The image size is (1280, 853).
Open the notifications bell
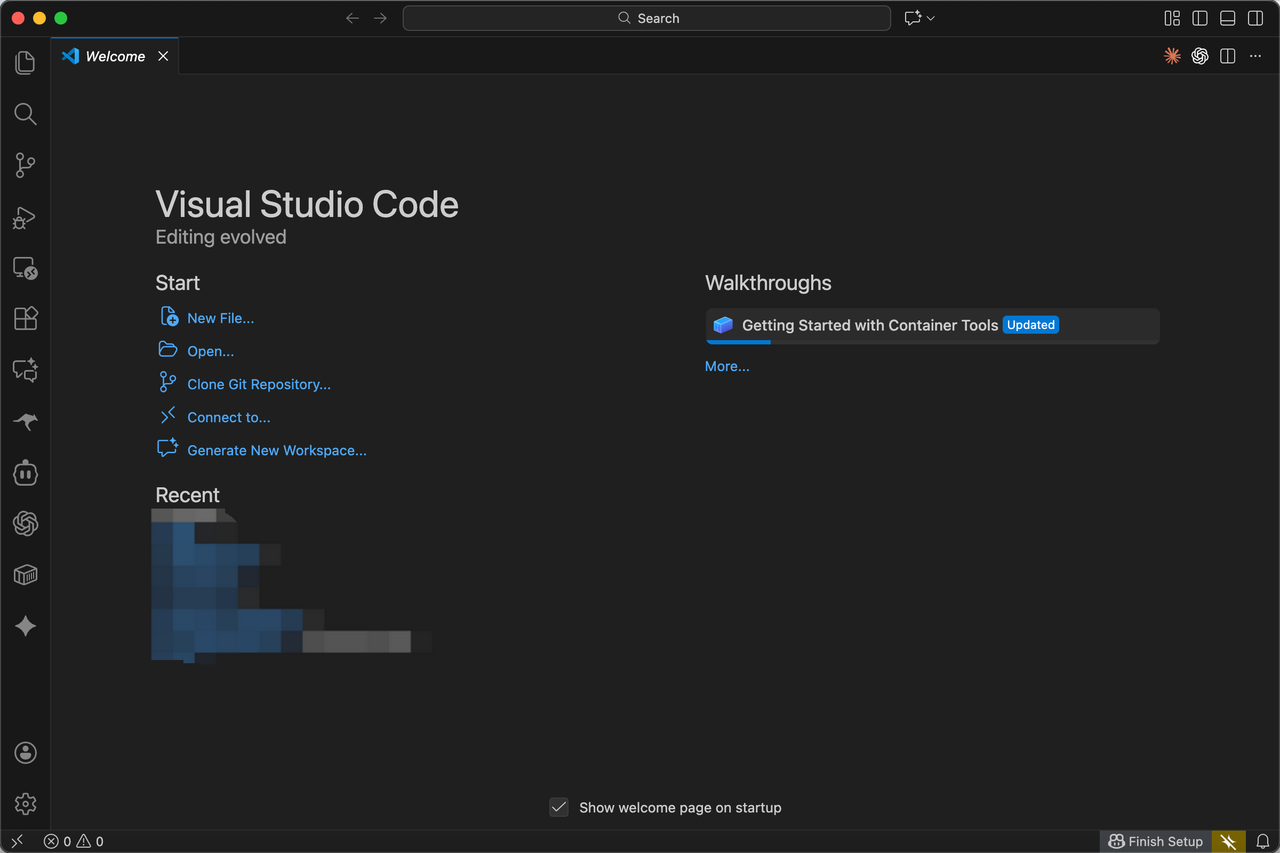1263,842
